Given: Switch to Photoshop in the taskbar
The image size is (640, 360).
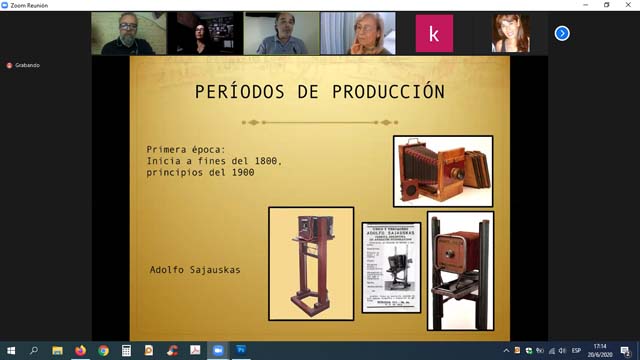Looking at the screenshot, I should point(241,350).
